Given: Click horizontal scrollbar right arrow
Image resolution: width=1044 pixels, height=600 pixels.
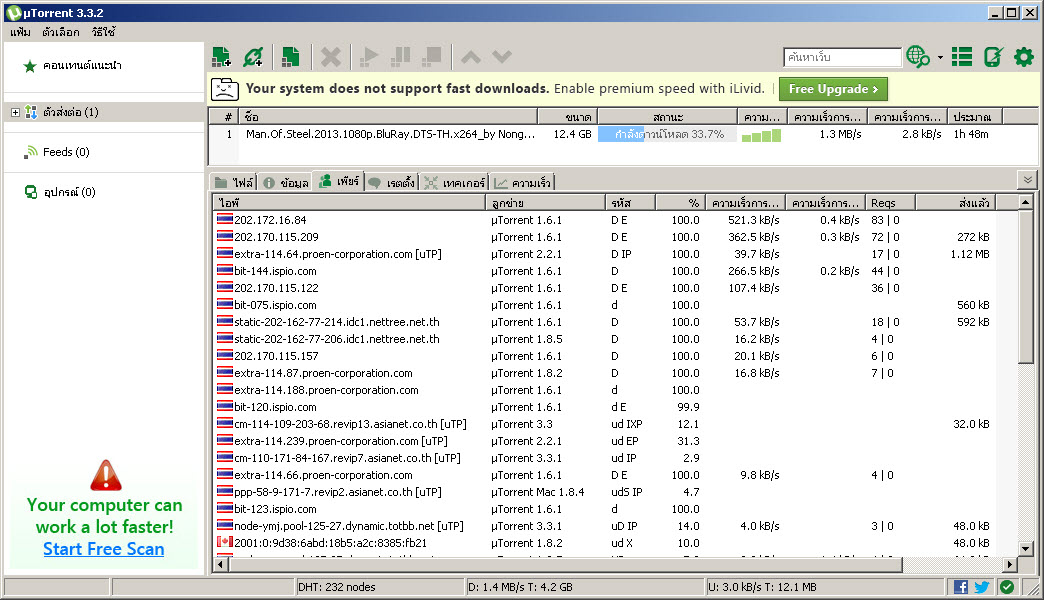Looking at the screenshot, I should tap(1010, 565).
